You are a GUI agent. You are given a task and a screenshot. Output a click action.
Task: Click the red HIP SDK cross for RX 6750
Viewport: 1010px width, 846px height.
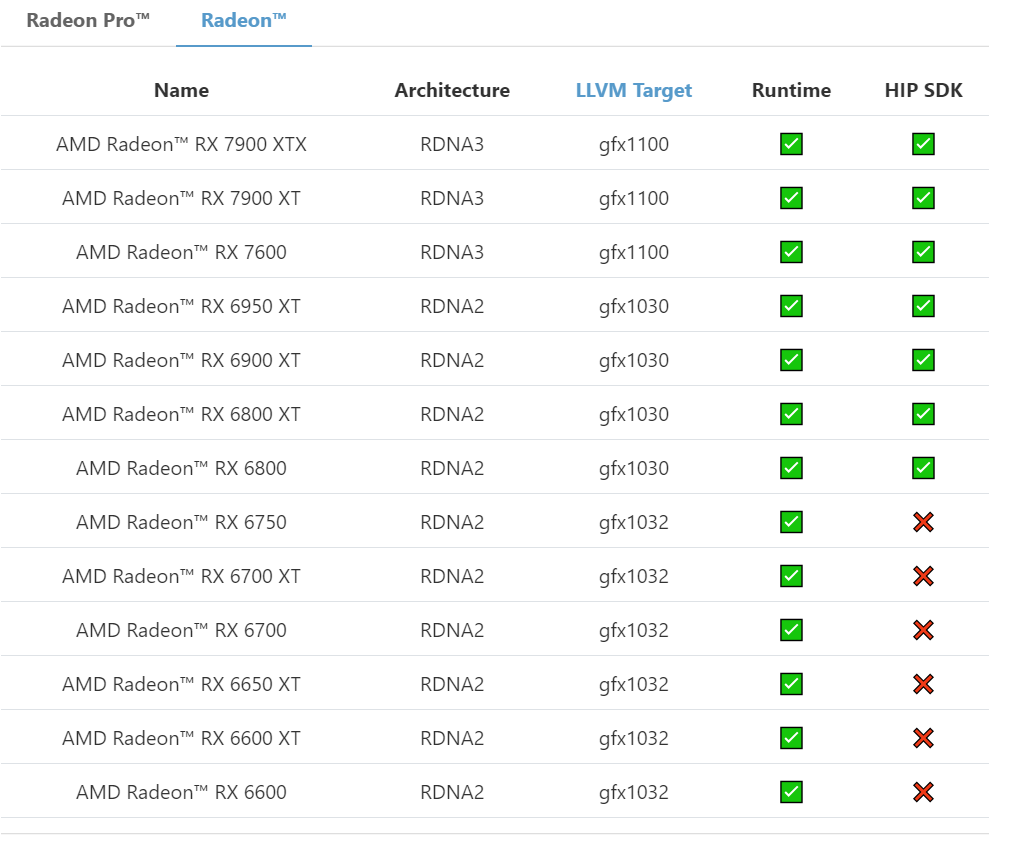(x=924, y=523)
